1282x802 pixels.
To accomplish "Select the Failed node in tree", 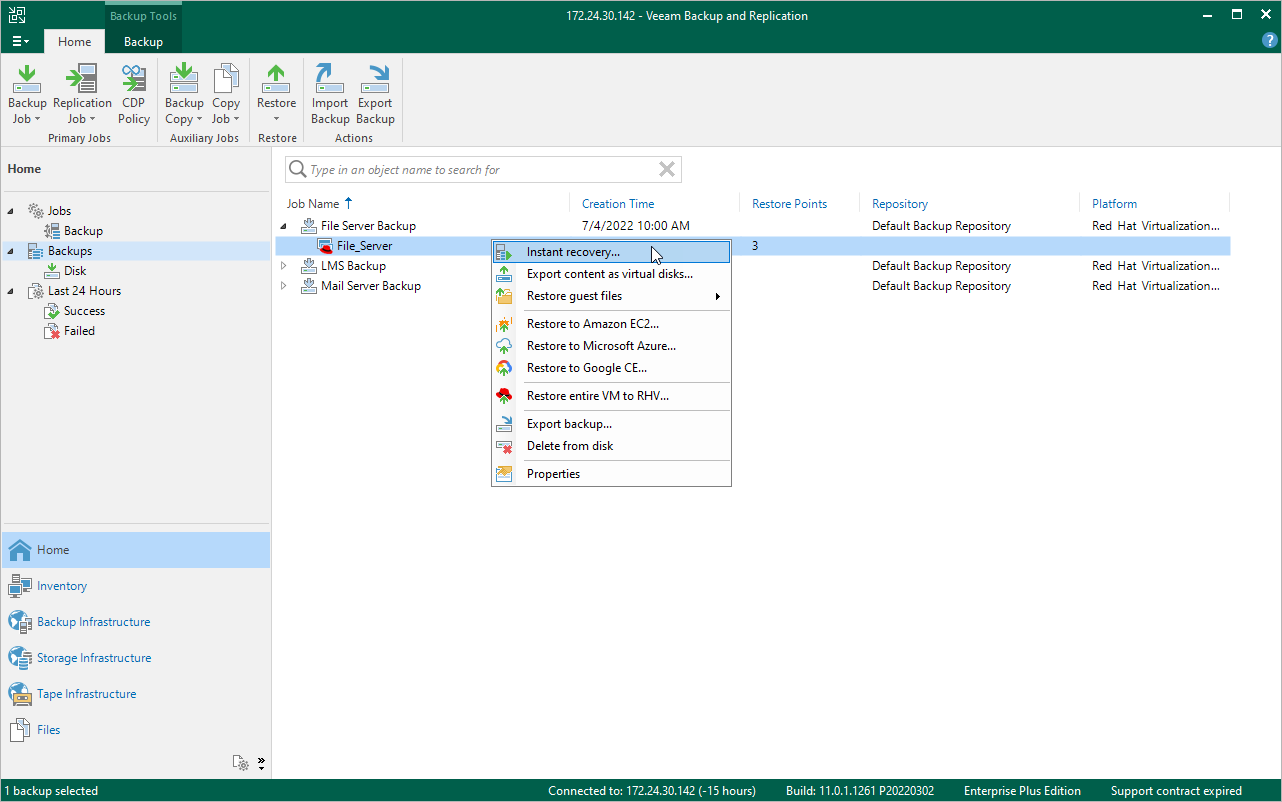I will [x=79, y=331].
